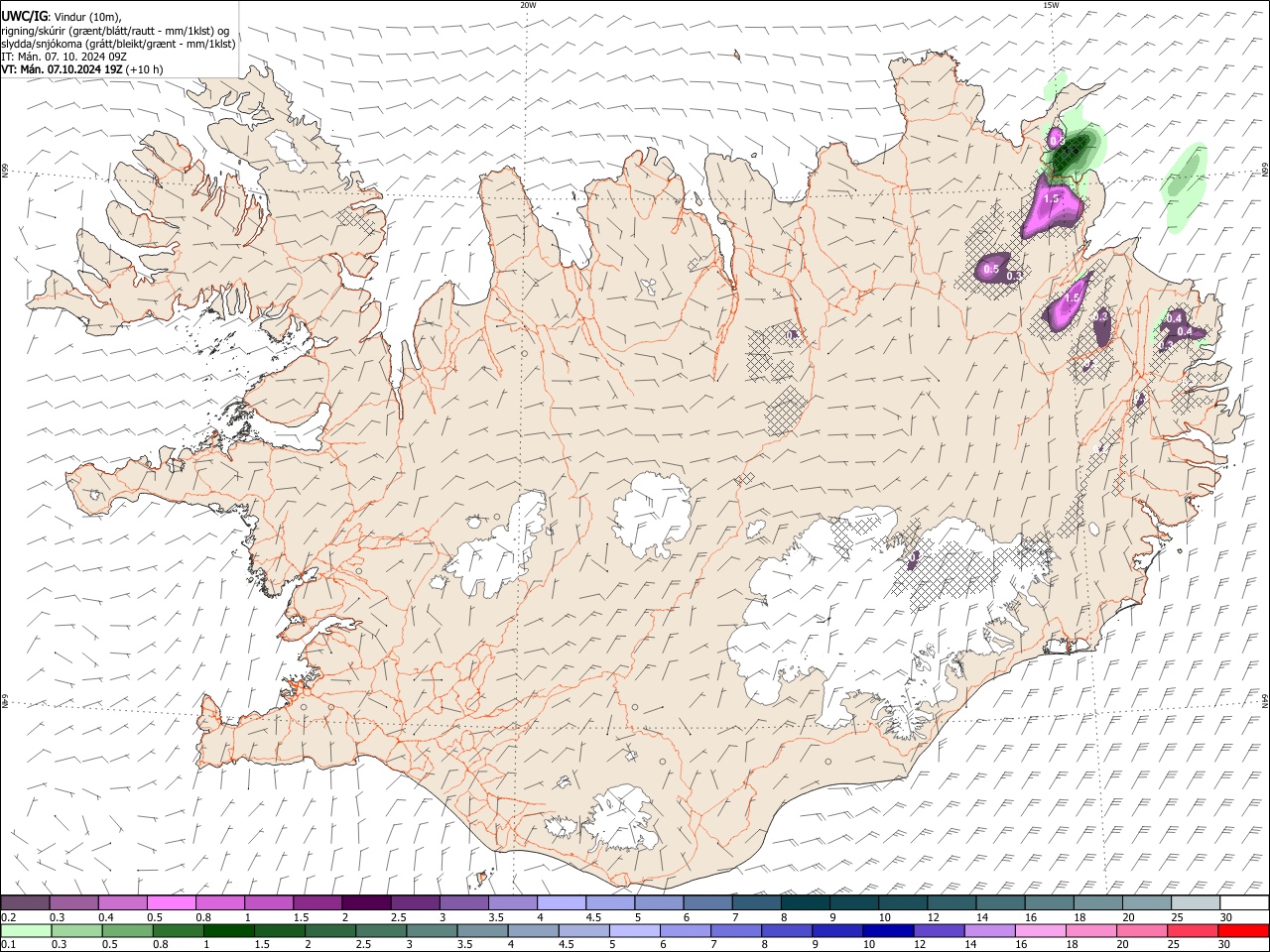
Task: Choose the dark purple 2–2.5 snow scale swatch
Action: [x=366, y=903]
